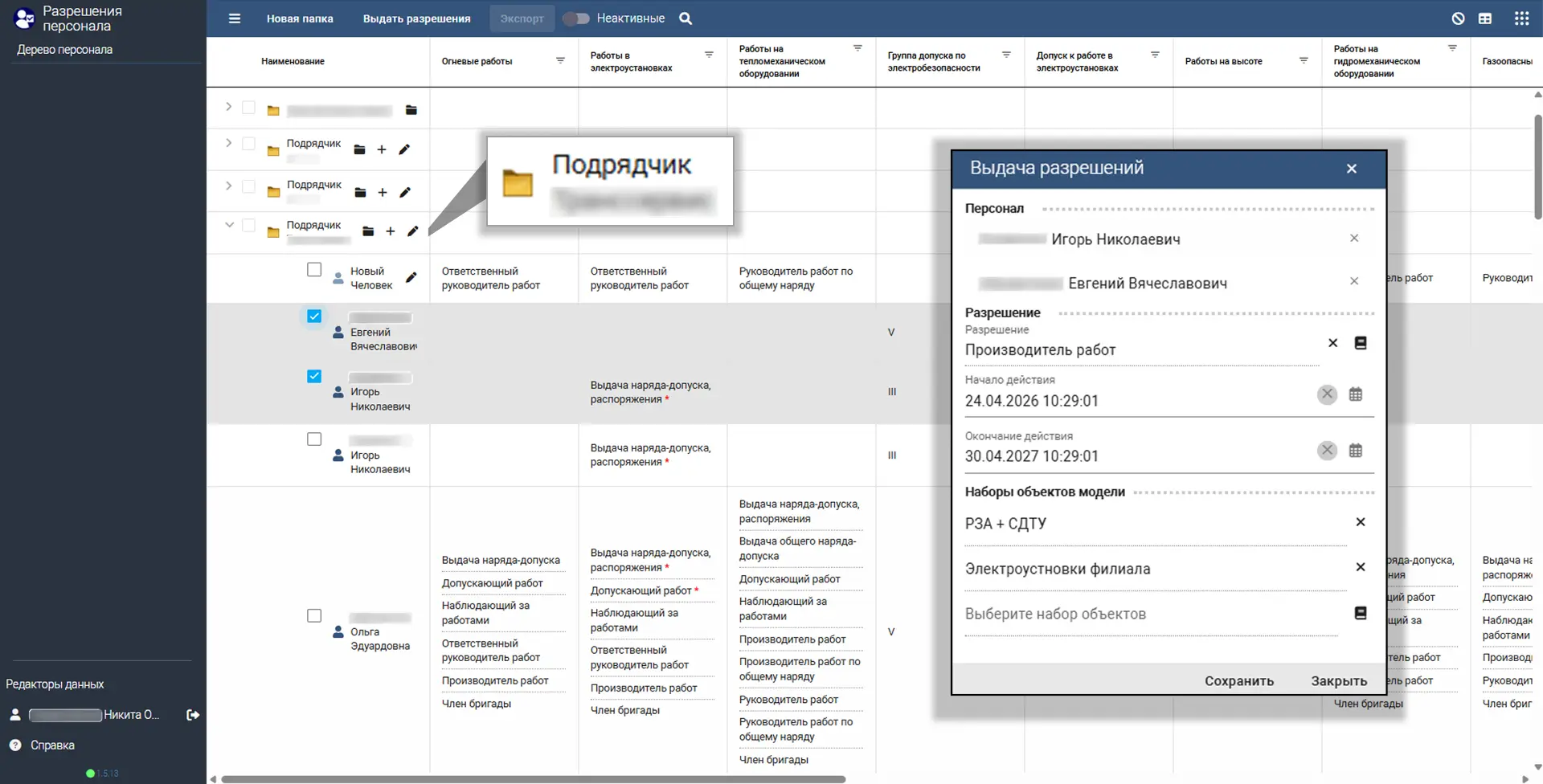Click the search magnifier icon
Viewport: 1543px width, 784px height.
(x=686, y=18)
